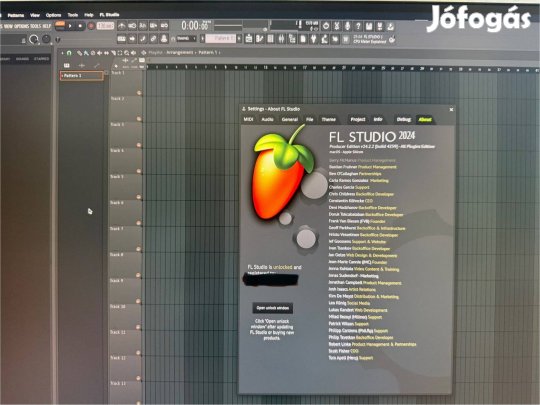The width and height of the screenshot is (540, 405).
Task: Toggle the metronome icon in toolbar
Action: tap(121, 25)
